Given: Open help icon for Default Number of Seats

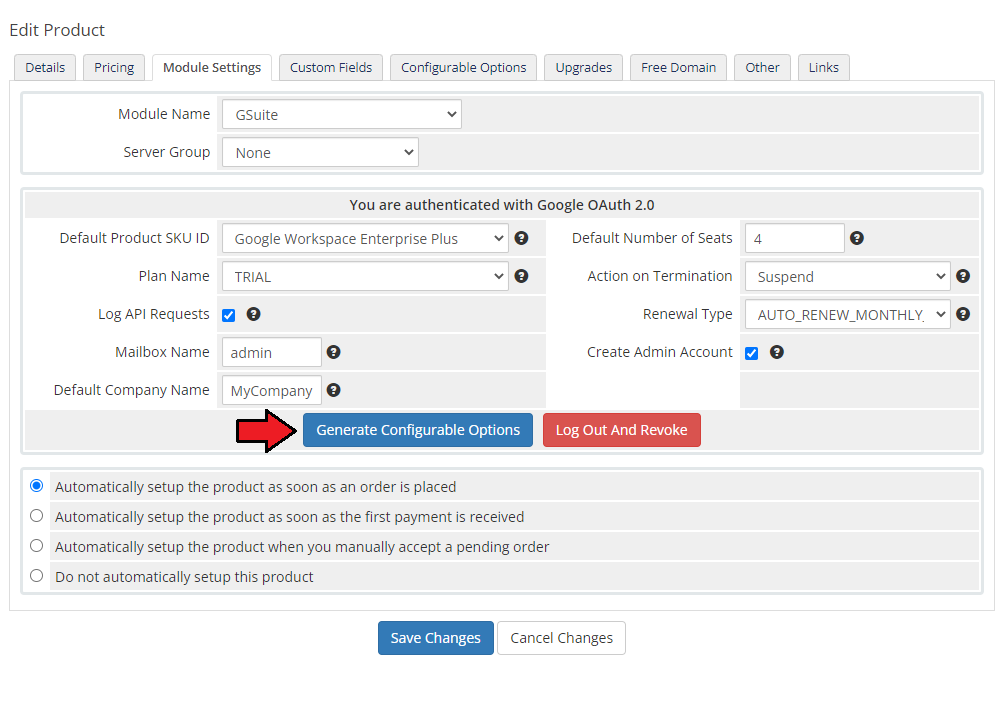Looking at the screenshot, I should (x=857, y=238).
